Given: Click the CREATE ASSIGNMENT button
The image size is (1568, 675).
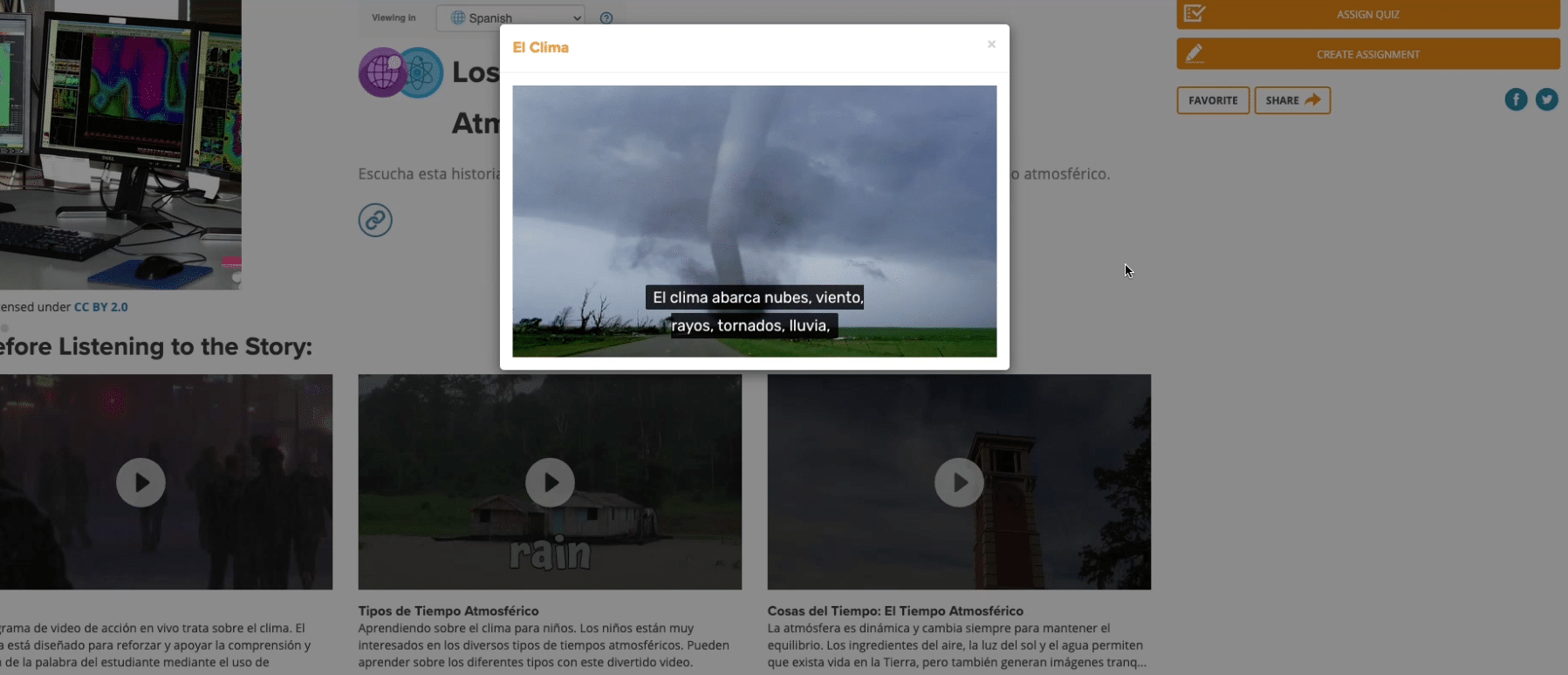Looking at the screenshot, I should coord(1367,54).
